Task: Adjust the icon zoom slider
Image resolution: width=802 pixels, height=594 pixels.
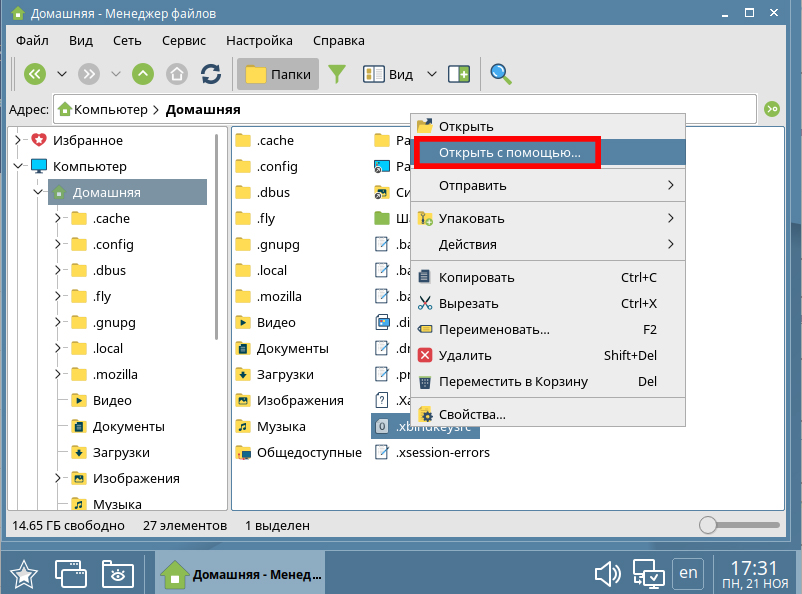Action: (709, 525)
